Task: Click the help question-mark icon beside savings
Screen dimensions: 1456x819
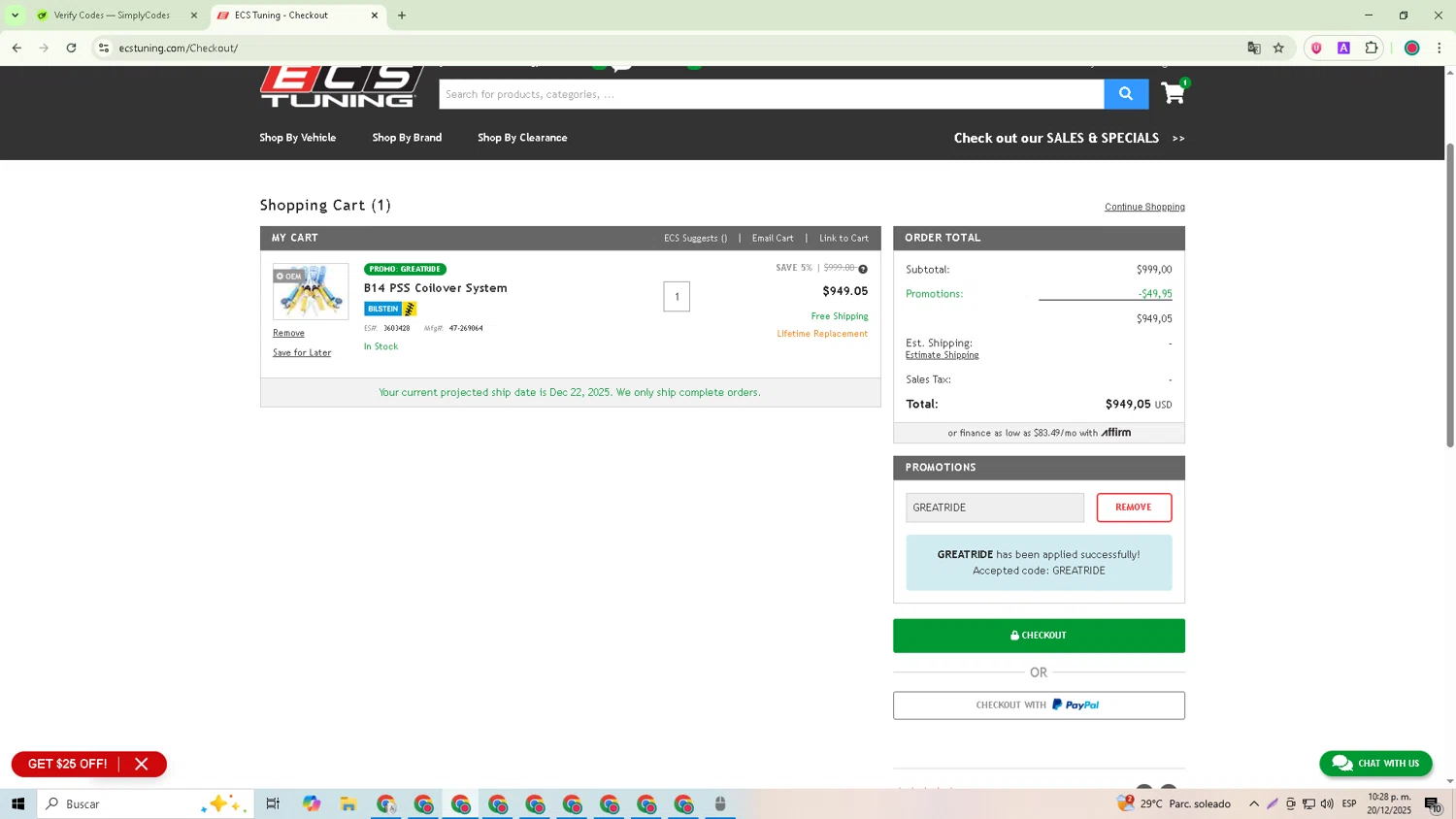Action: (x=863, y=269)
